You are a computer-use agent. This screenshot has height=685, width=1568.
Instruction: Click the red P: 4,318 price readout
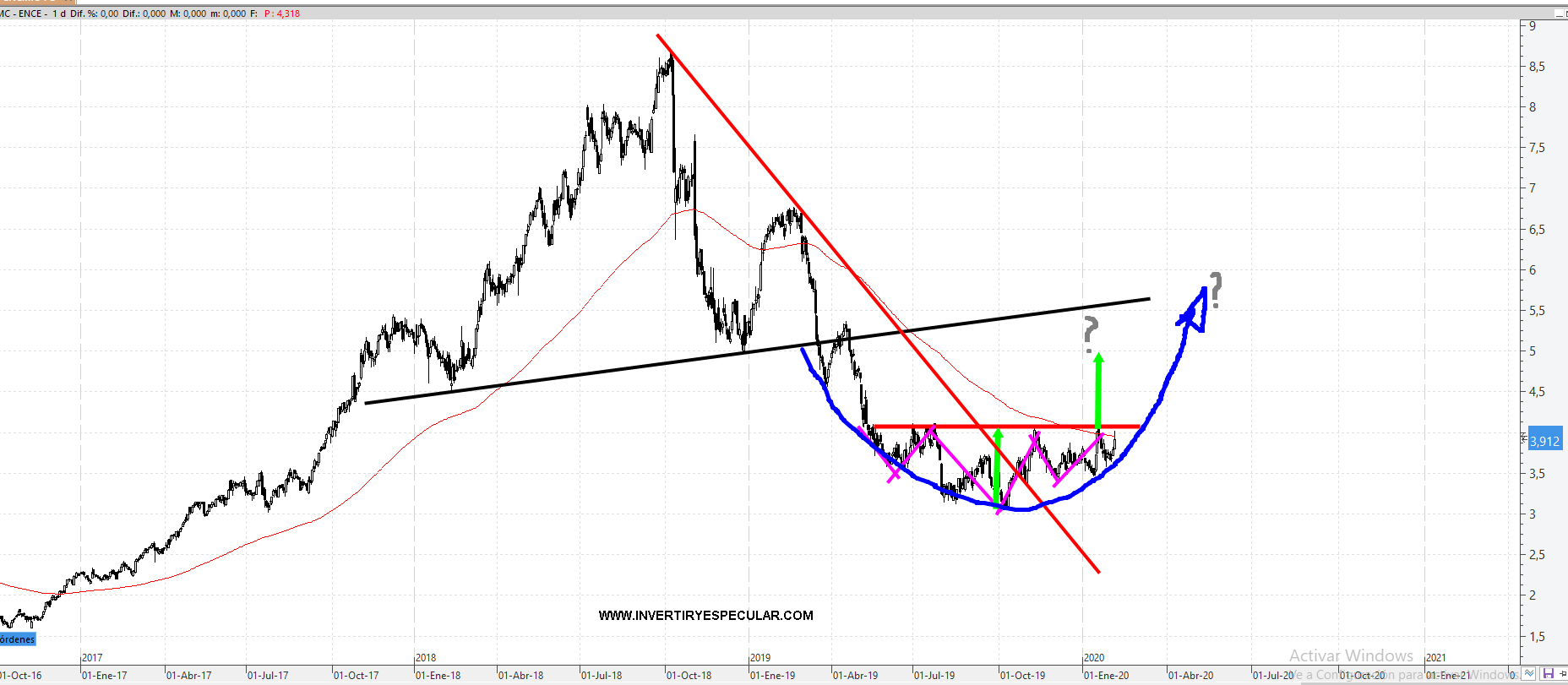click(282, 14)
